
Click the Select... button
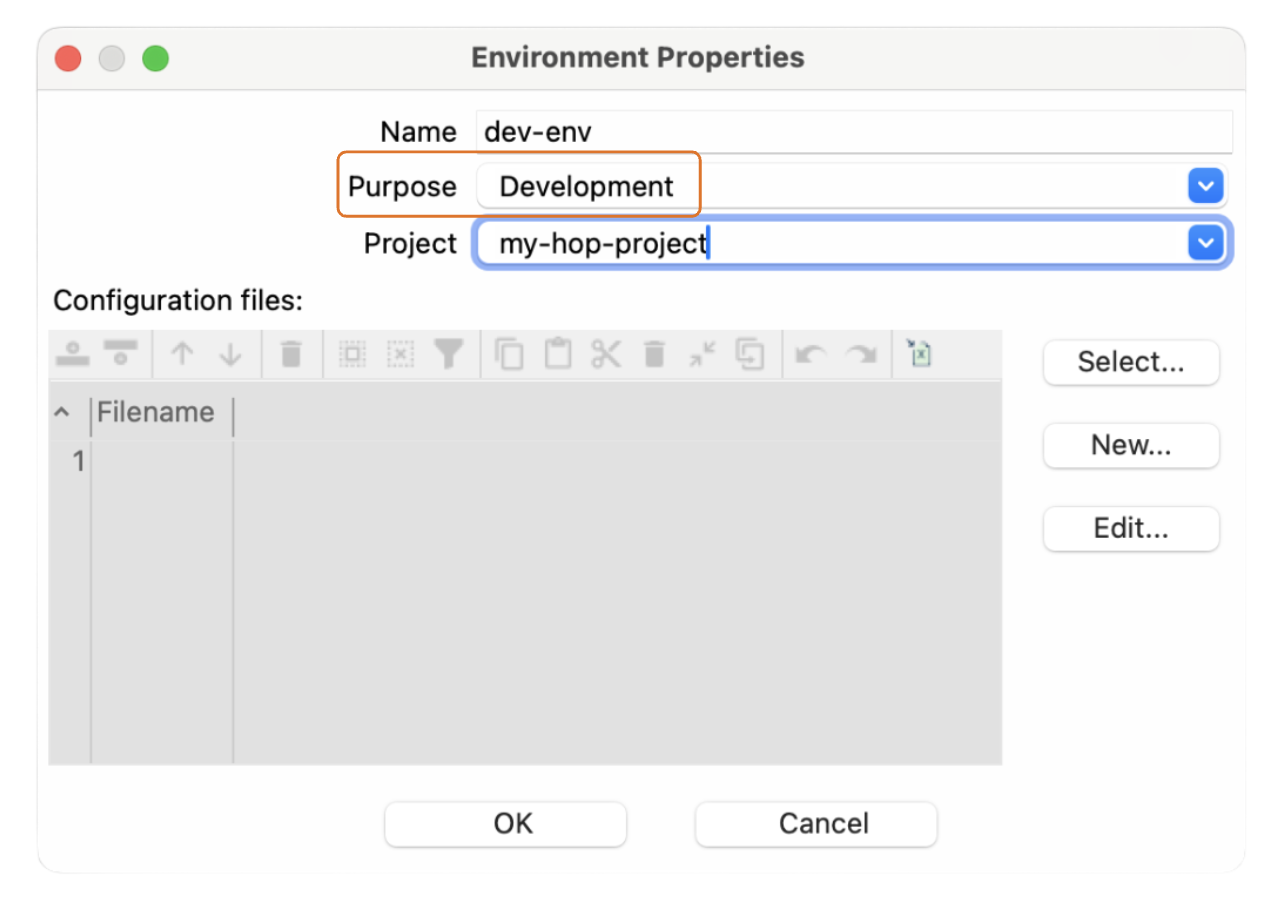[1131, 362]
